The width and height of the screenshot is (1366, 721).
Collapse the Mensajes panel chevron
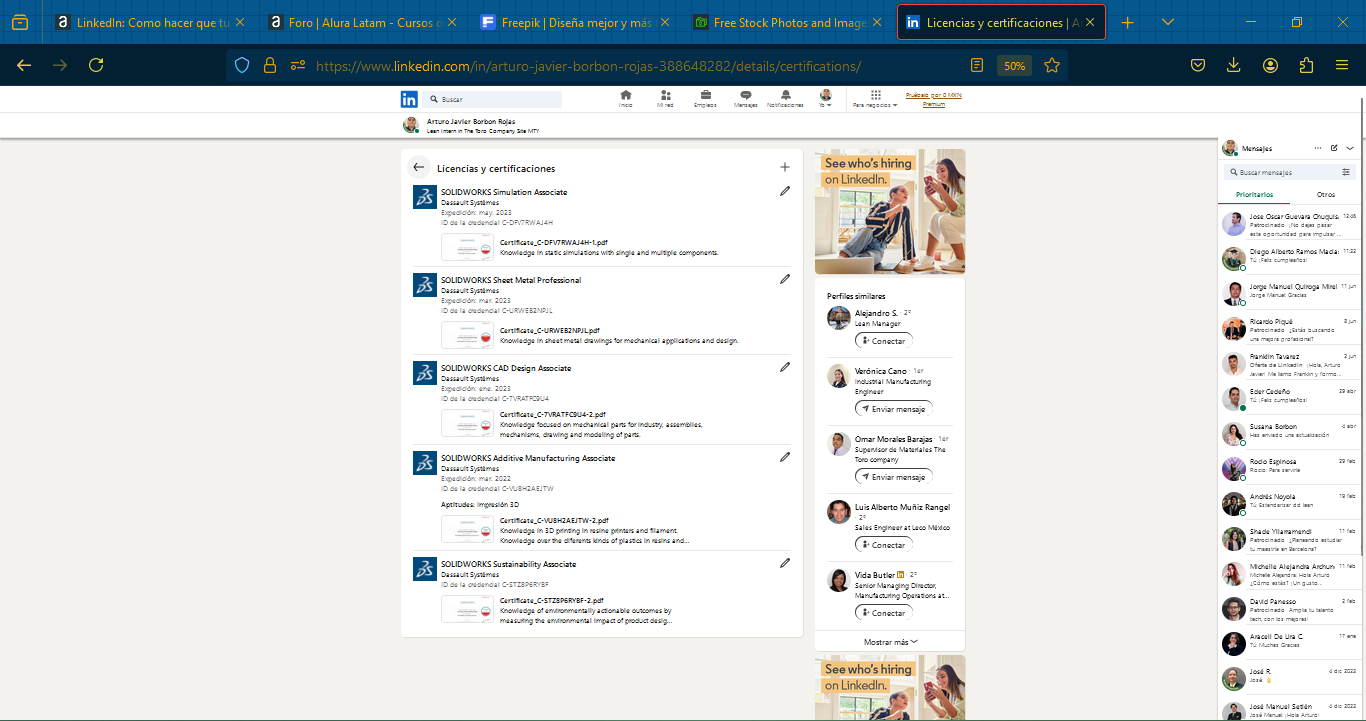tap(1350, 148)
